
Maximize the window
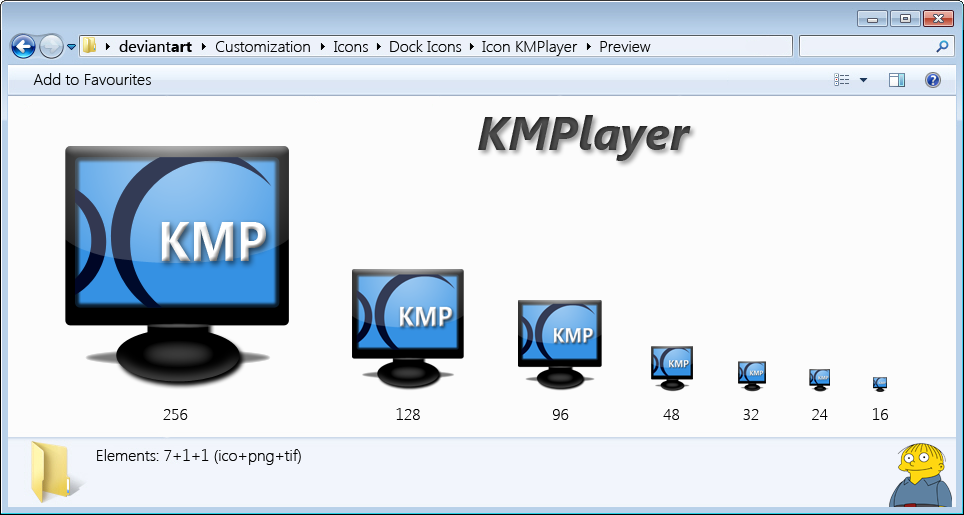pos(905,19)
